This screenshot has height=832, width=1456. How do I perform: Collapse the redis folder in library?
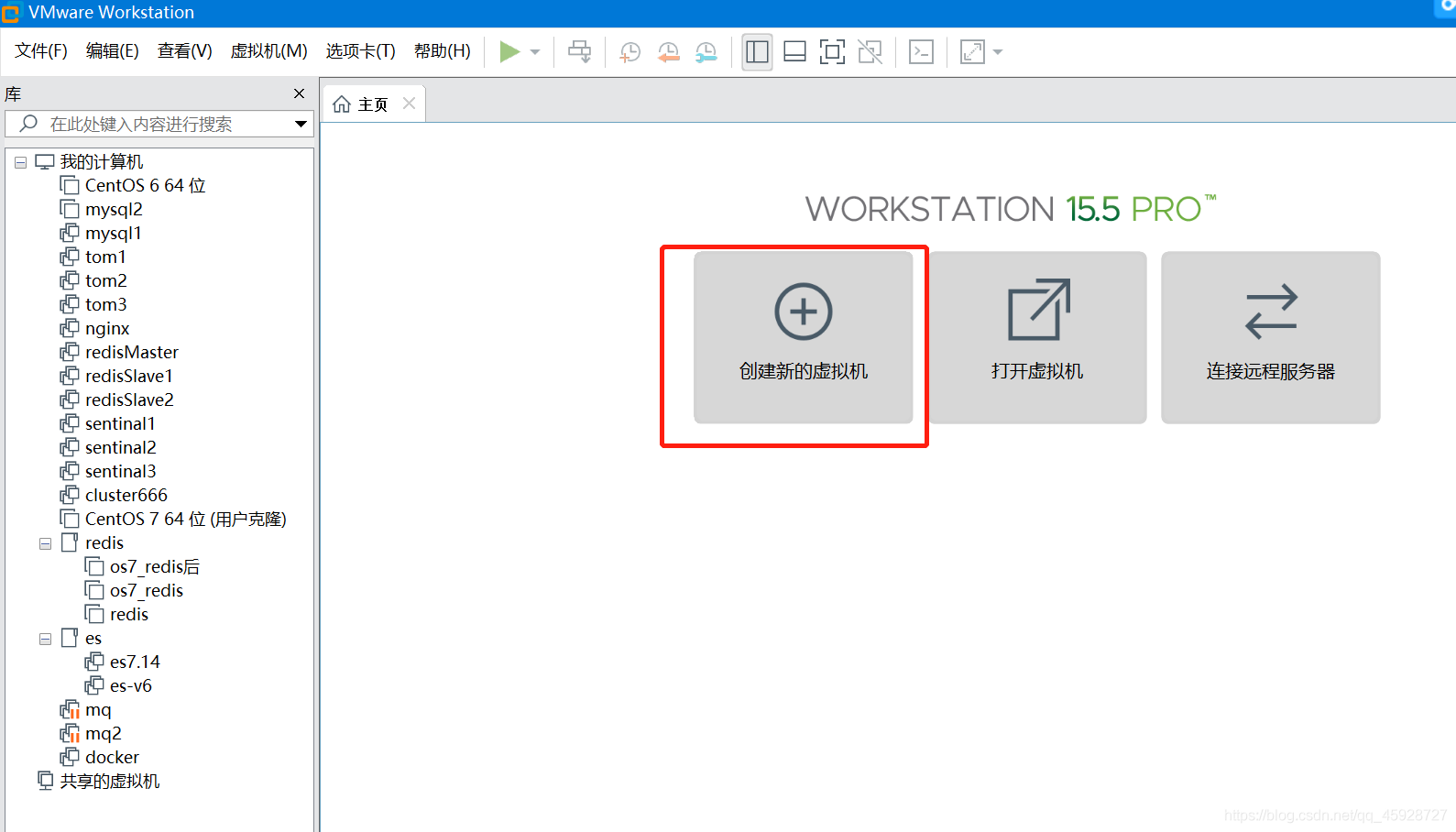tap(45, 543)
